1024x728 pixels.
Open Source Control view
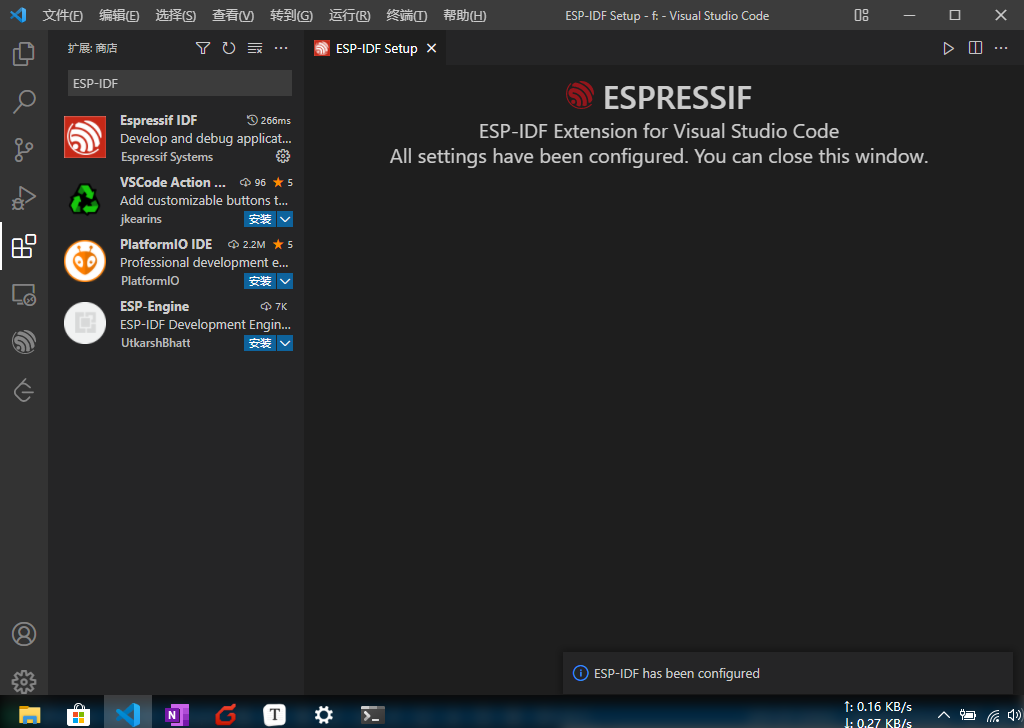coord(24,150)
